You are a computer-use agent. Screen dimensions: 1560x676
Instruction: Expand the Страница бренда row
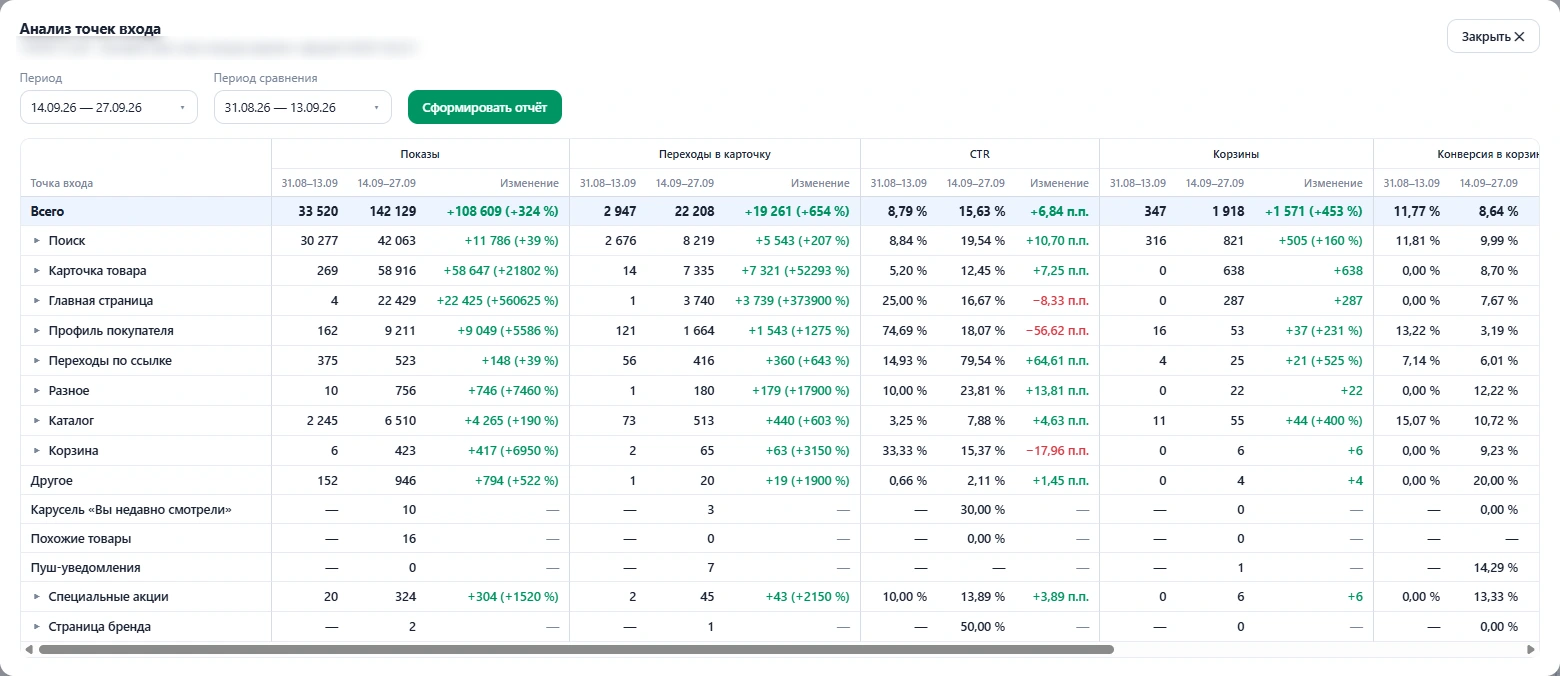coord(37,627)
